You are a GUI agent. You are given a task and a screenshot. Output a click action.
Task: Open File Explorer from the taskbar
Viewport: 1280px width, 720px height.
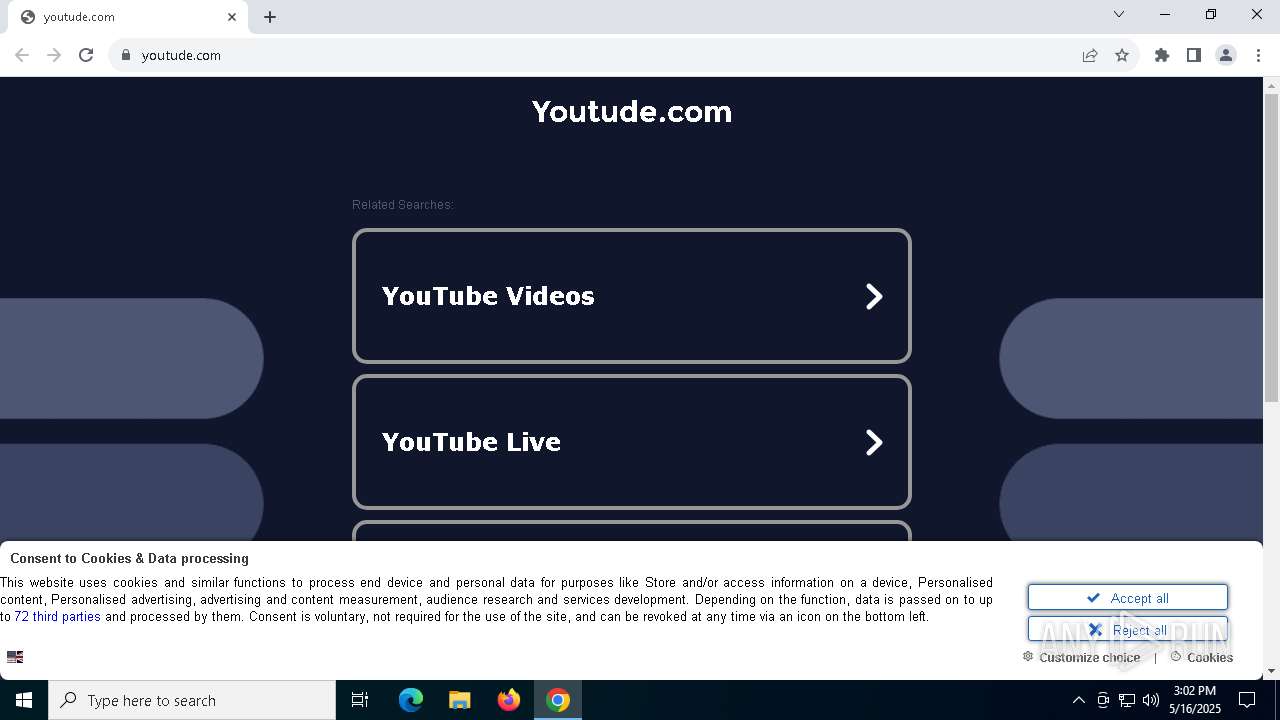(459, 700)
